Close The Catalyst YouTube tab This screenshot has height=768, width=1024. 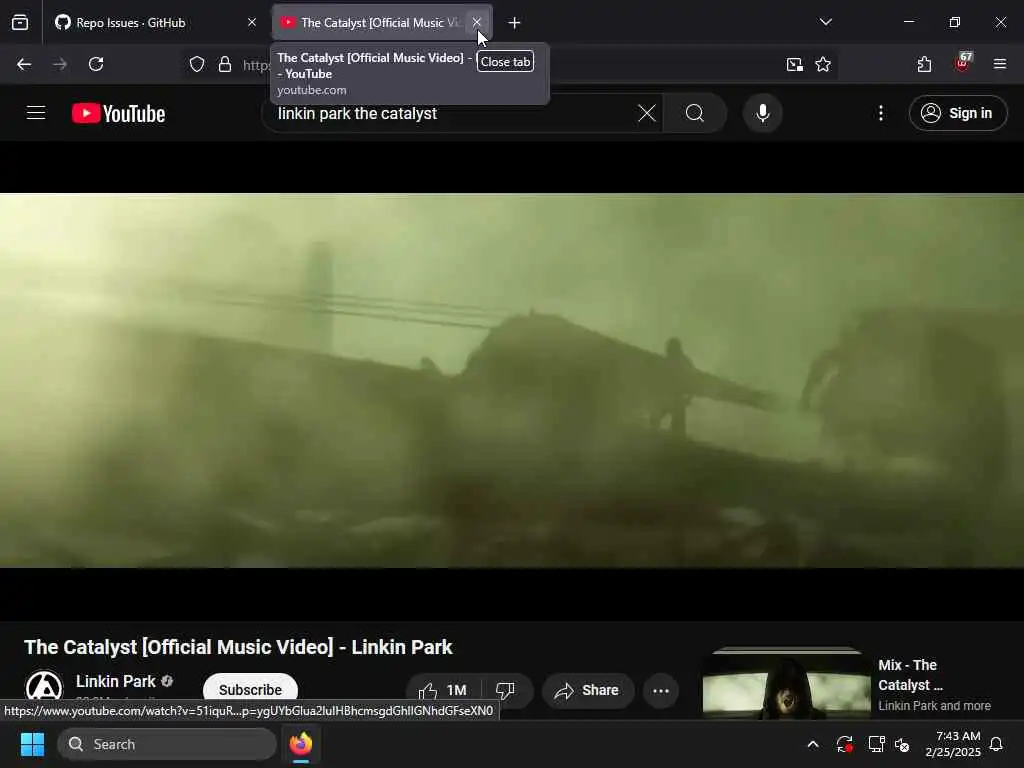click(477, 23)
